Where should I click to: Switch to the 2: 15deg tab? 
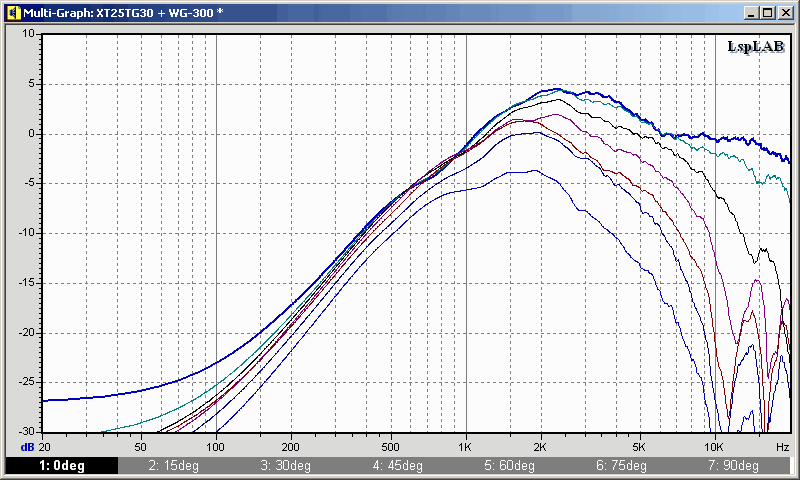(173, 465)
